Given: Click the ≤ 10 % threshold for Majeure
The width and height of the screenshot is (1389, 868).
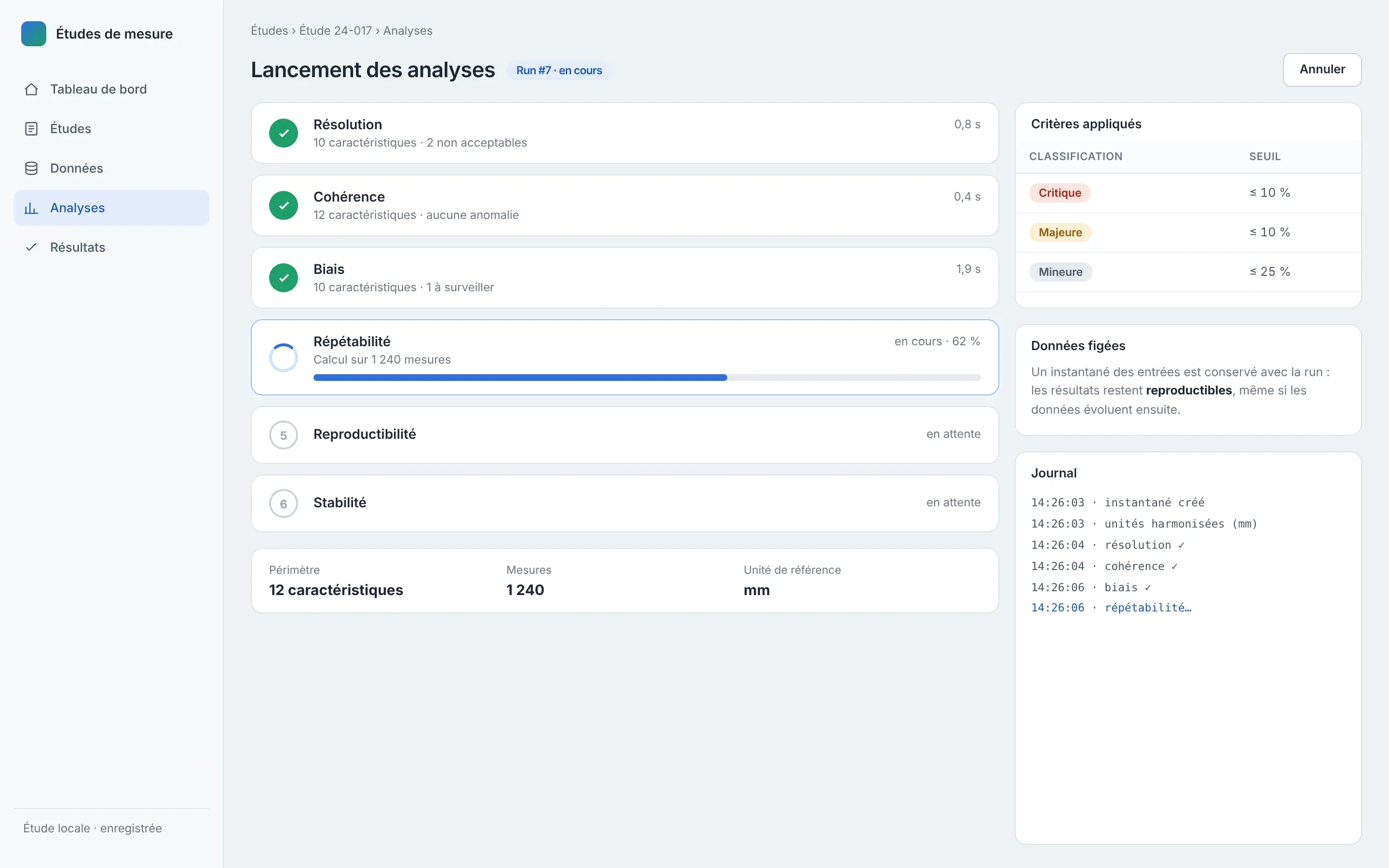Looking at the screenshot, I should [x=1269, y=232].
